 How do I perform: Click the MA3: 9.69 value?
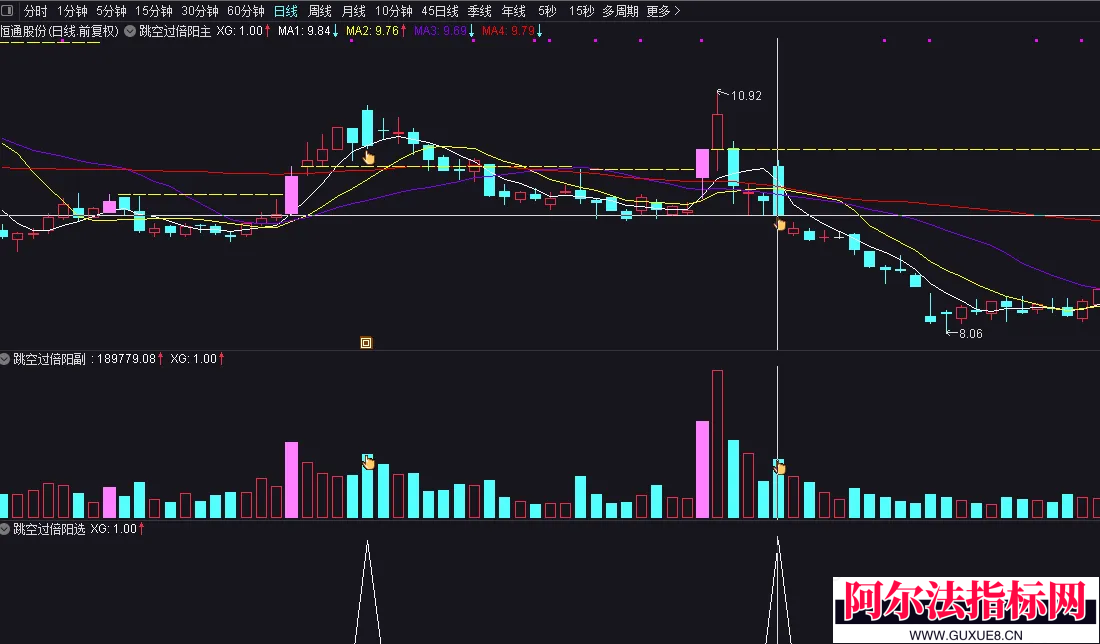point(441,31)
